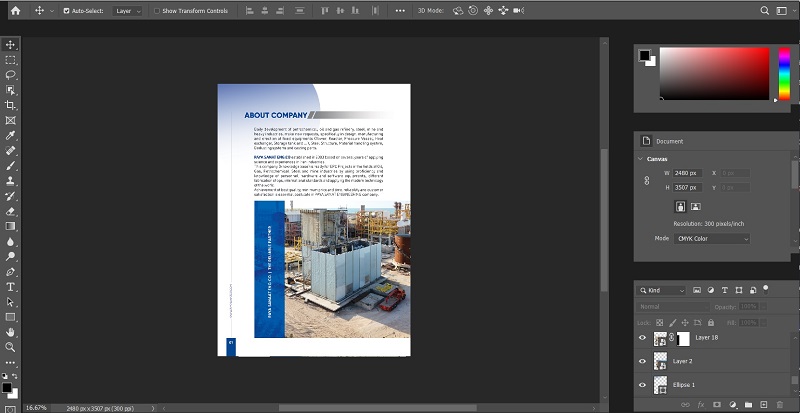Select the Eyedropper tool

click(10, 135)
